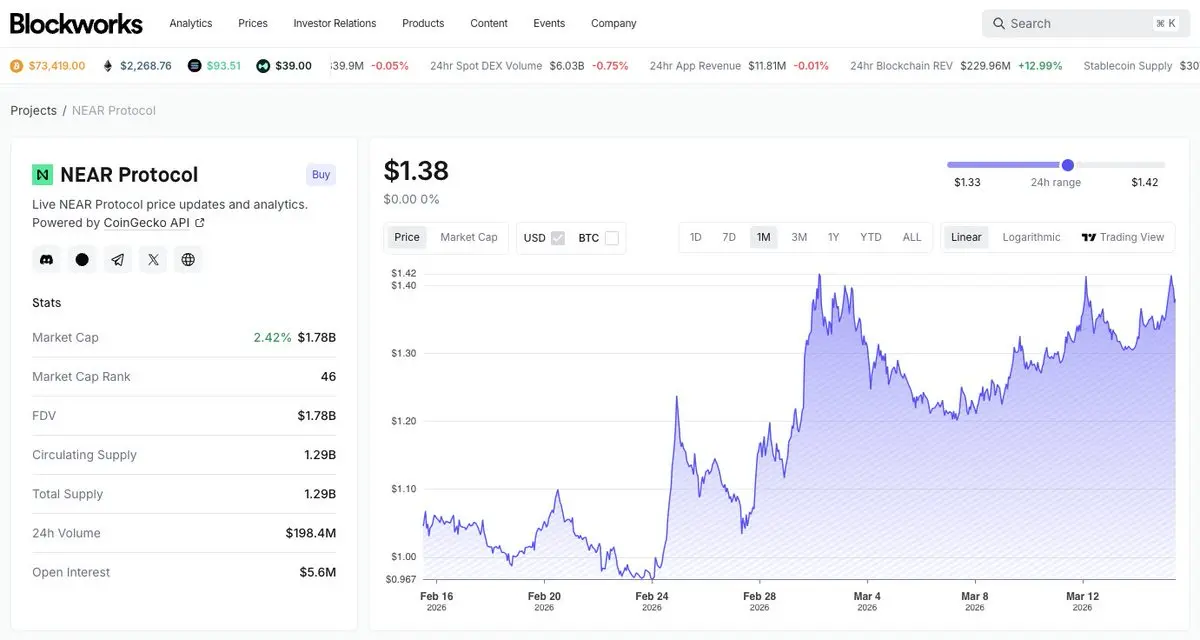Click the NEAR Protocol logo icon
The height and width of the screenshot is (640, 1200).
pos(42,175)
